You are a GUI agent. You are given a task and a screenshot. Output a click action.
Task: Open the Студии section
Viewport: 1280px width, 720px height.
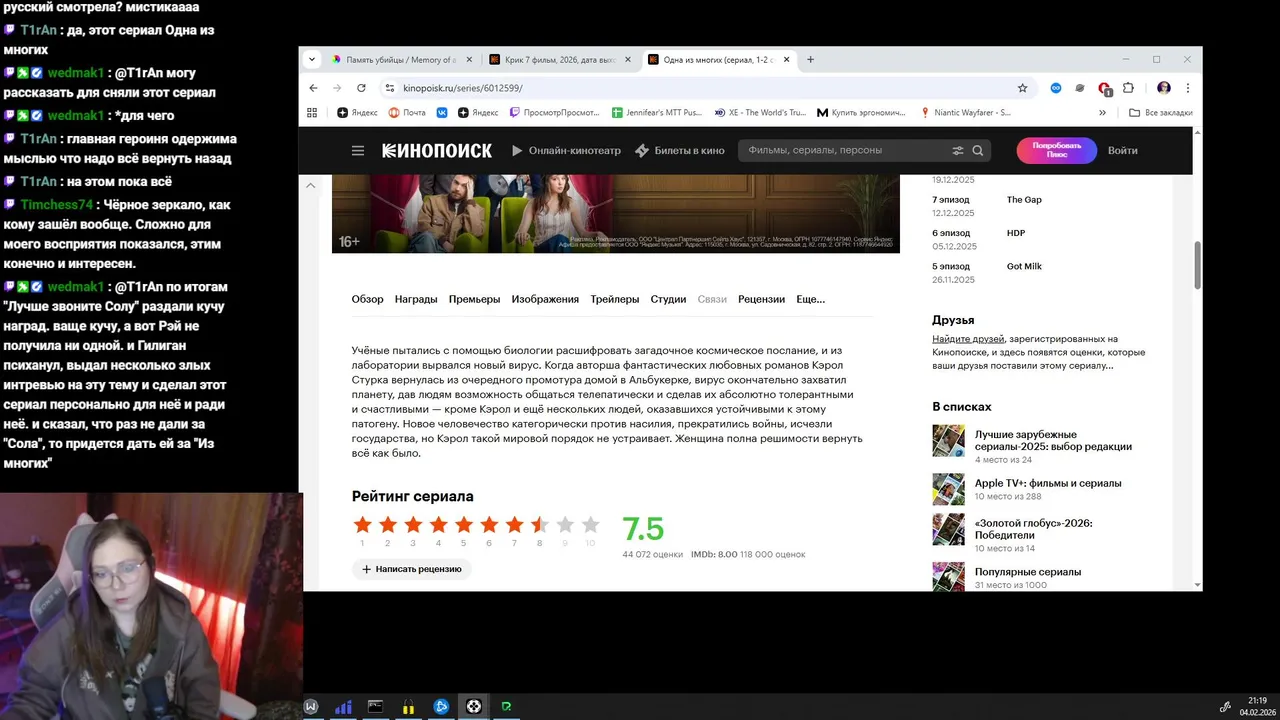[x=668, y=299]
